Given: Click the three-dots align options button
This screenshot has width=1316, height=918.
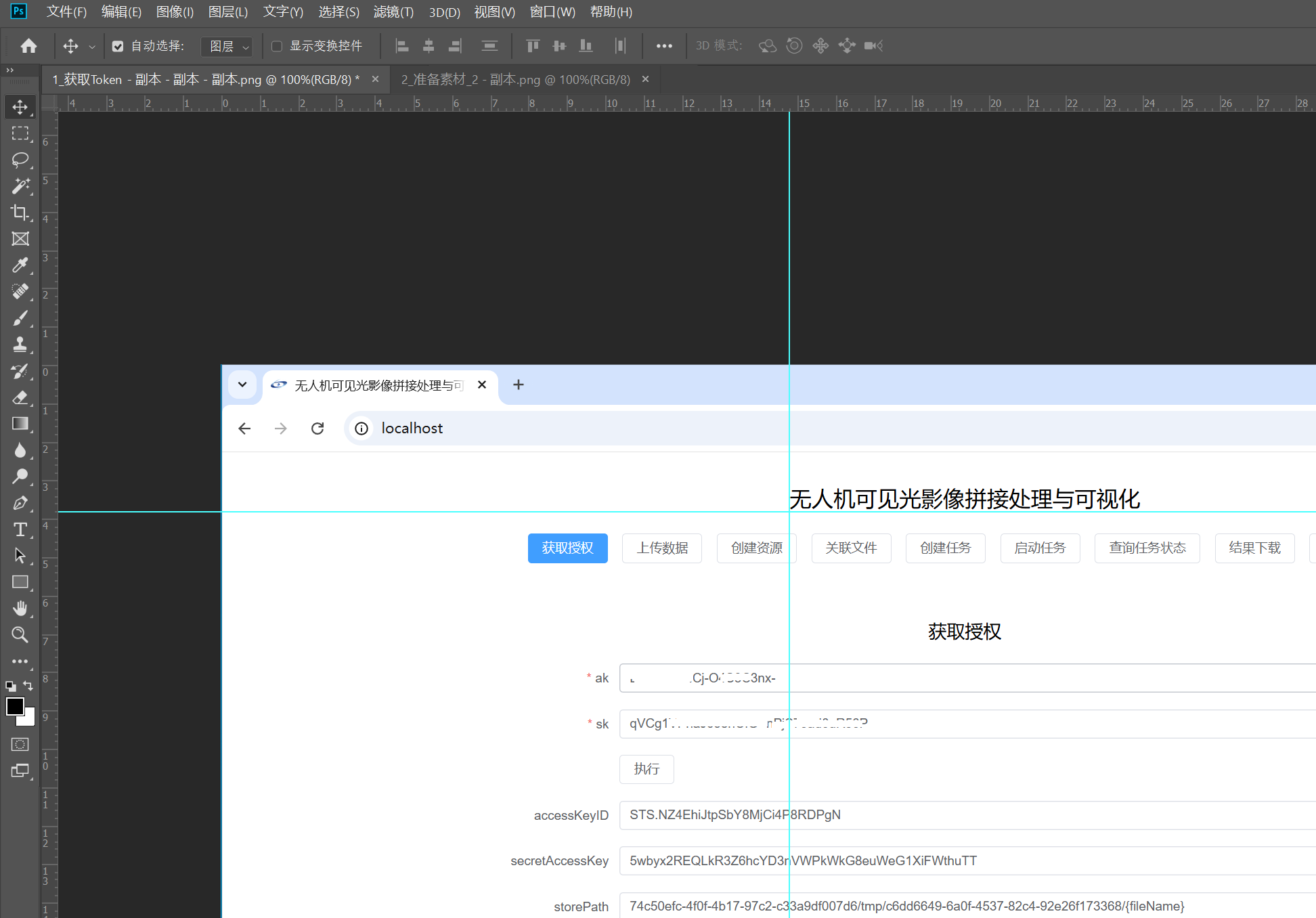Looking at the screenshot, I should tap(664, 46).
